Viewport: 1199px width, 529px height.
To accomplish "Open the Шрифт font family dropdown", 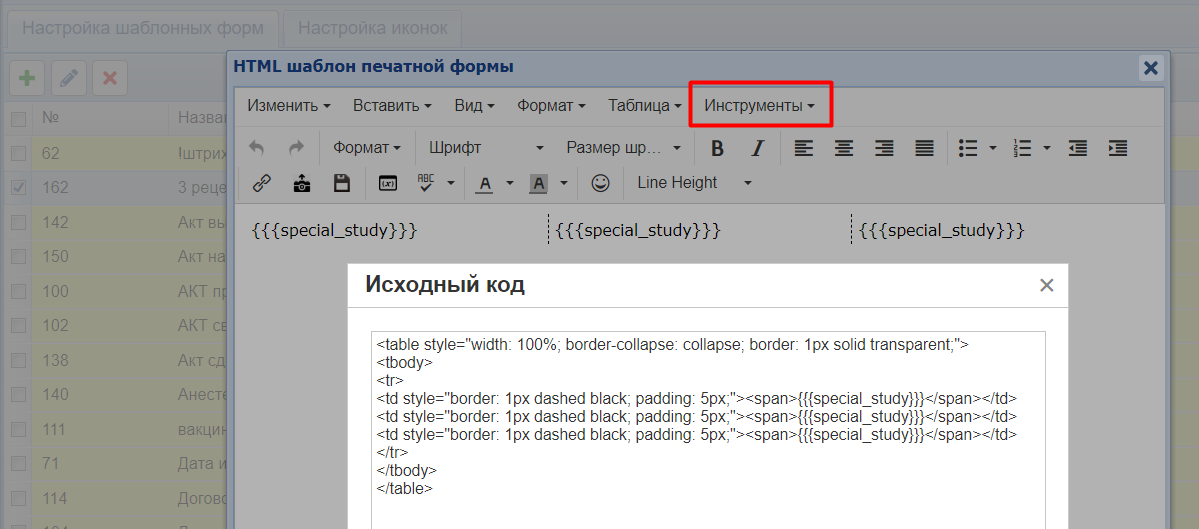I will tap(485, 148).
